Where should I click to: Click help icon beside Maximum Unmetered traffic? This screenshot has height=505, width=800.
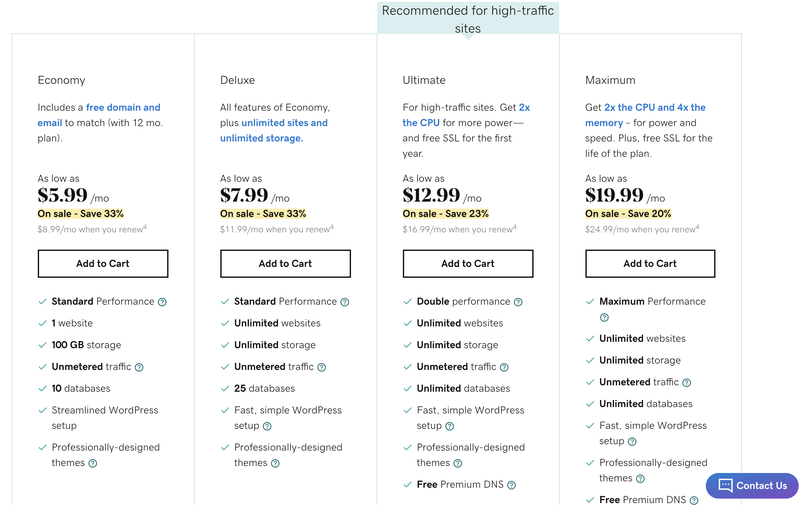(687, 383)
